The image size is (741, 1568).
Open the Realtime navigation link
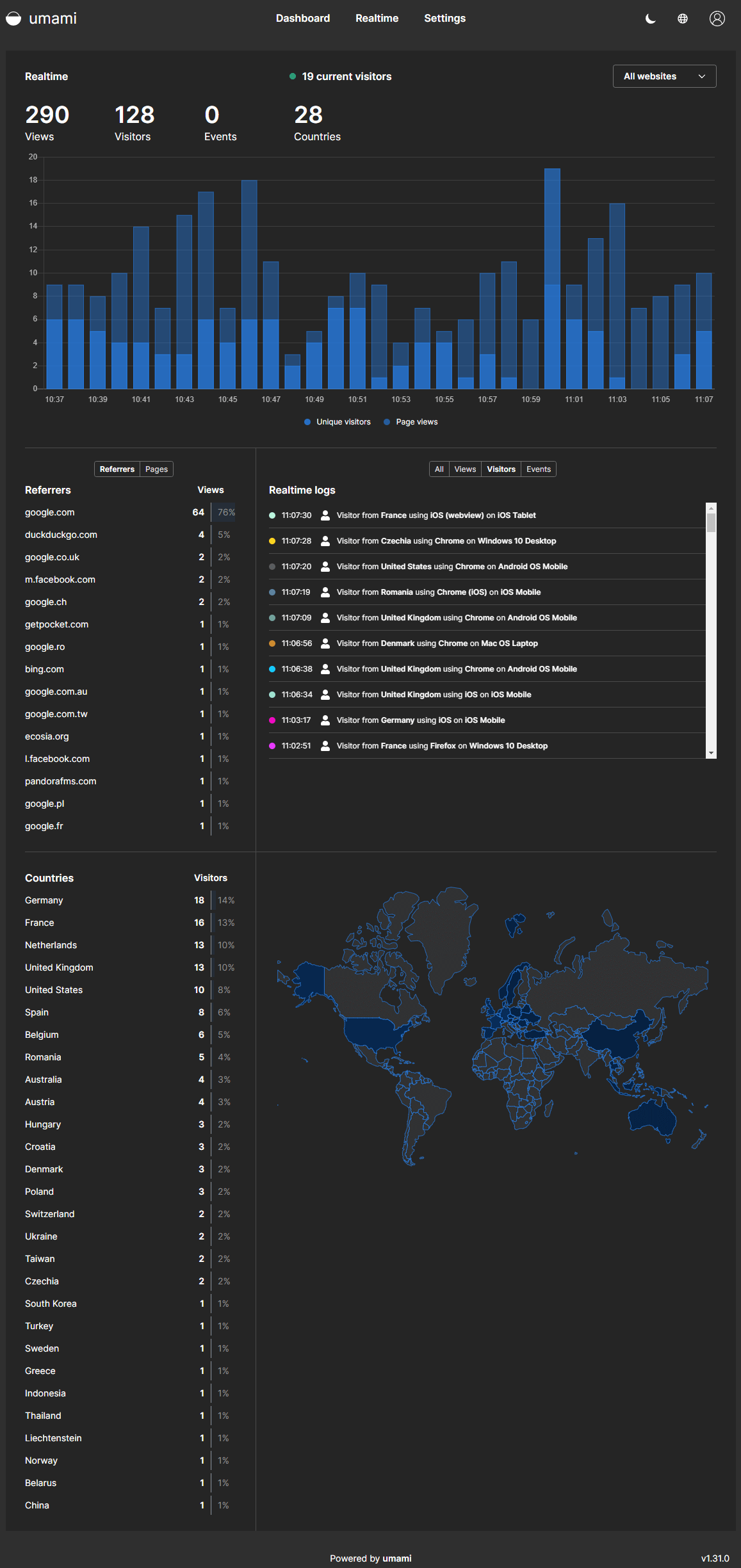(377, 19)
